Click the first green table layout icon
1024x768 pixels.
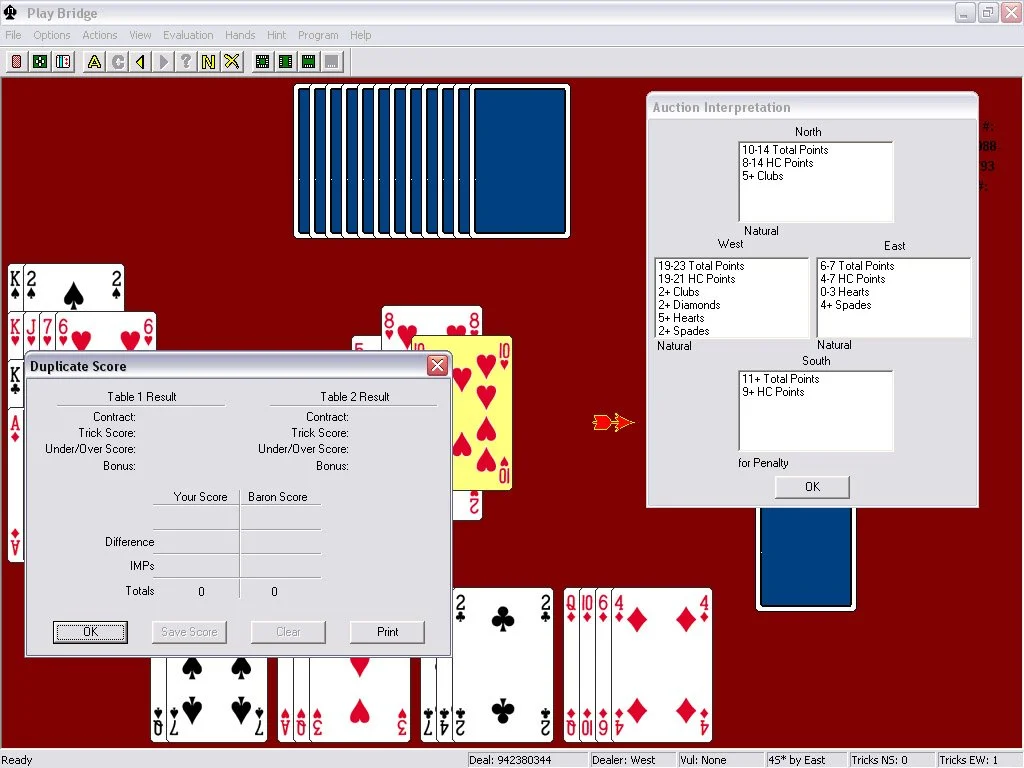pos(263,62)
